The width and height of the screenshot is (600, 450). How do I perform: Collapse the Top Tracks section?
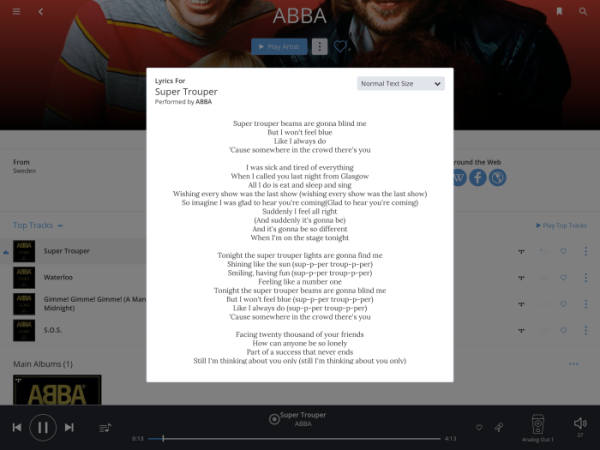(60, 225)
